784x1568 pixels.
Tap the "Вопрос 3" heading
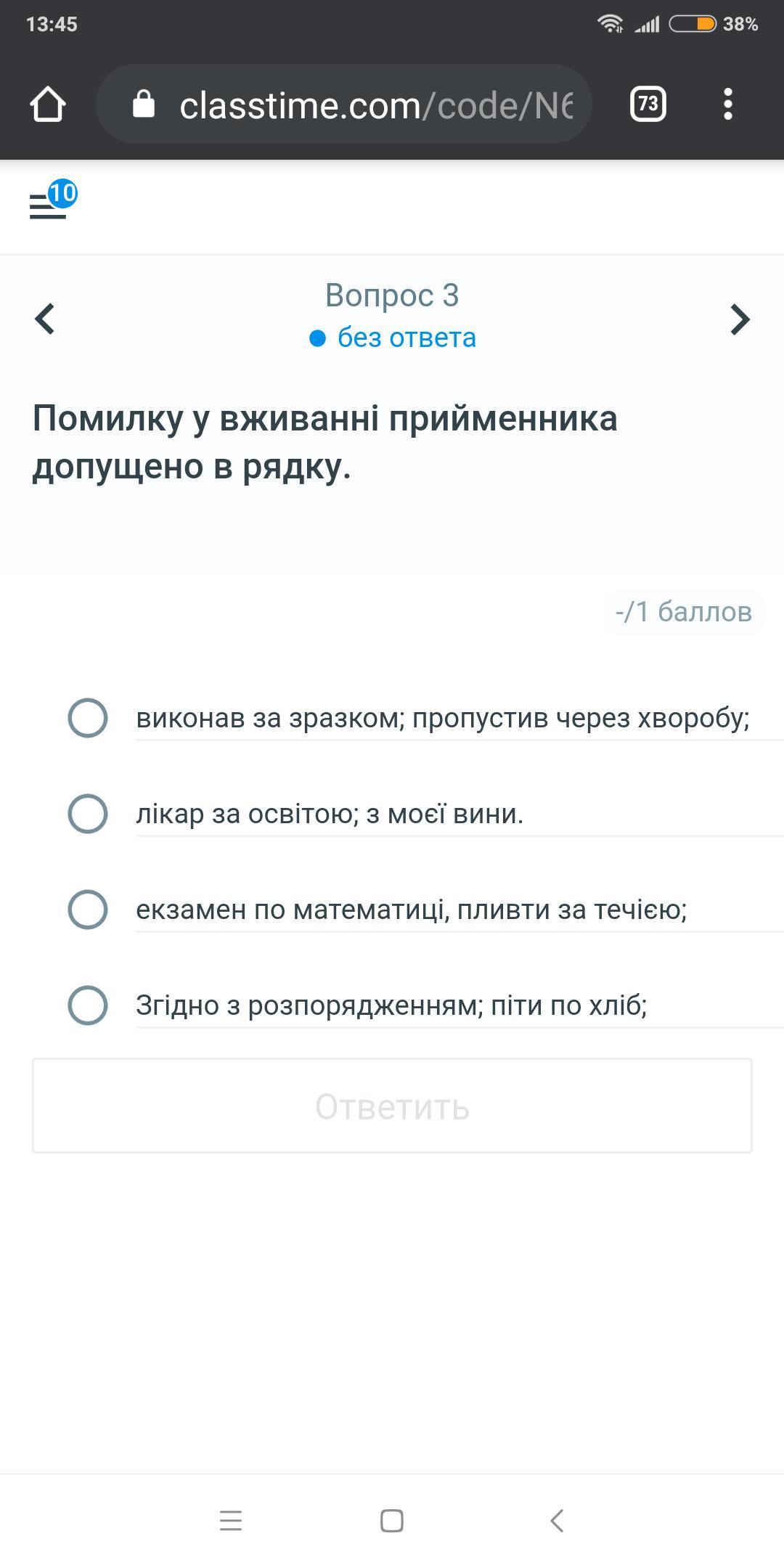[392, 295]
